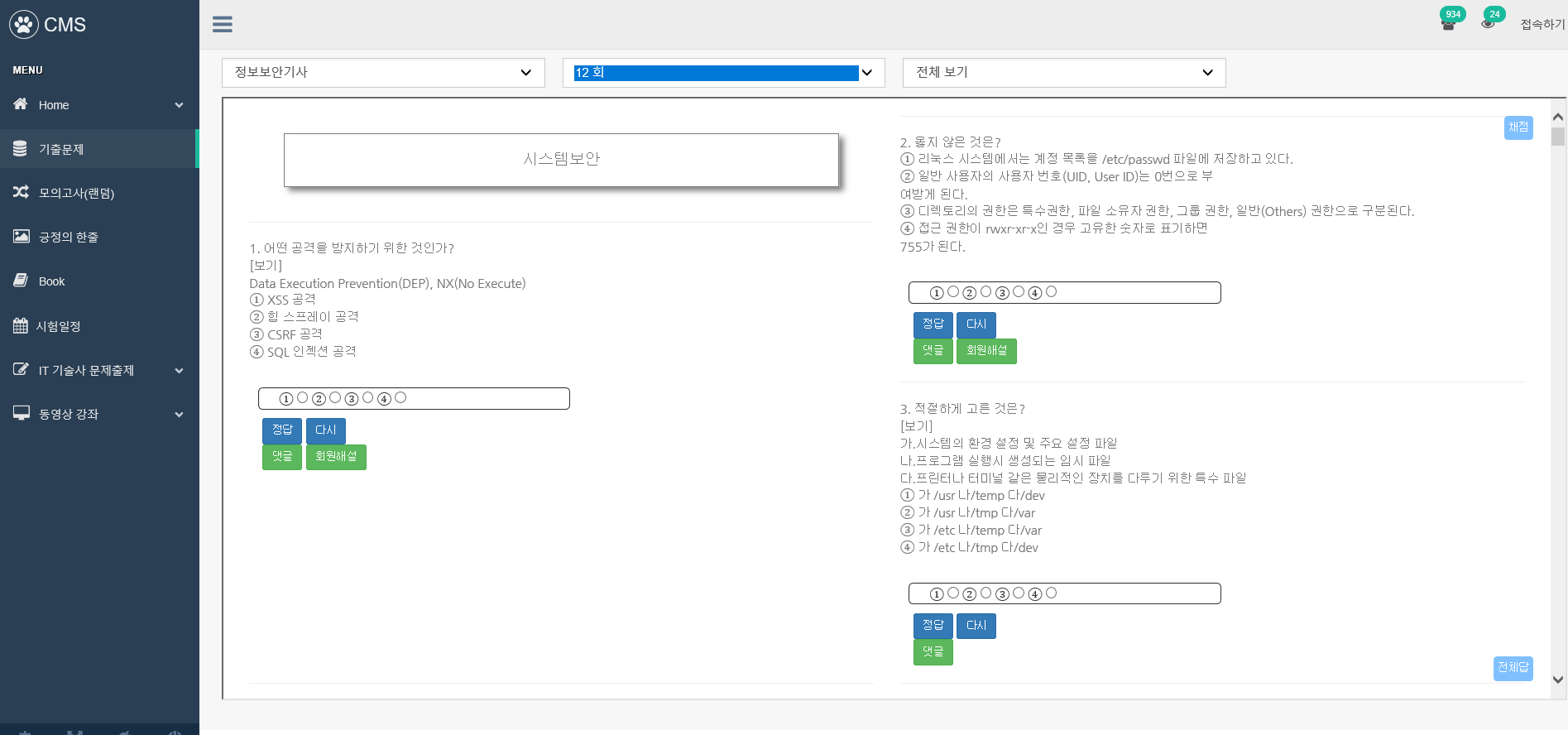Expand the IT 기술사 문제출제 chevron
This screenshot has width=1568, height=735.
pos(179,371)
